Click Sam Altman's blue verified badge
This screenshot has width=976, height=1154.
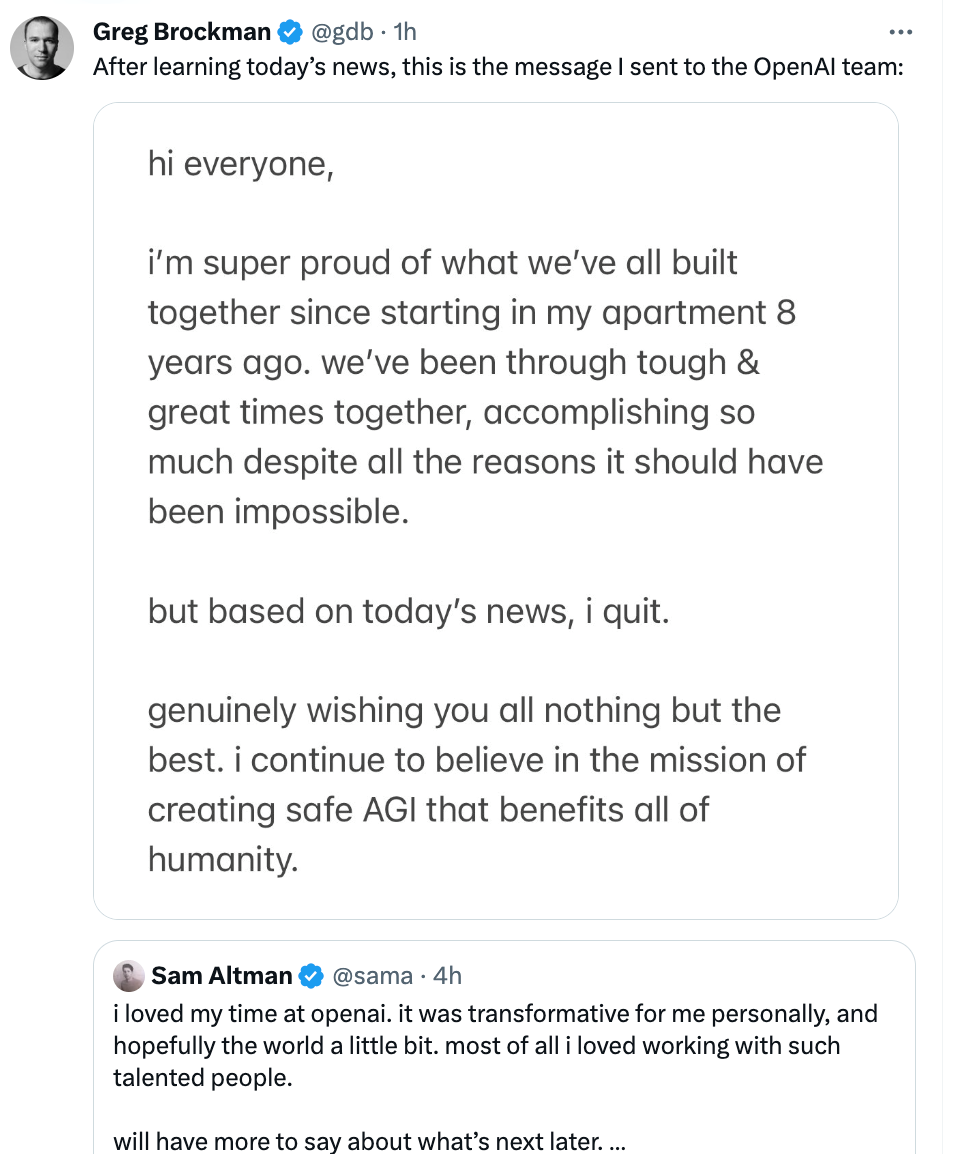tap(312, 976)
